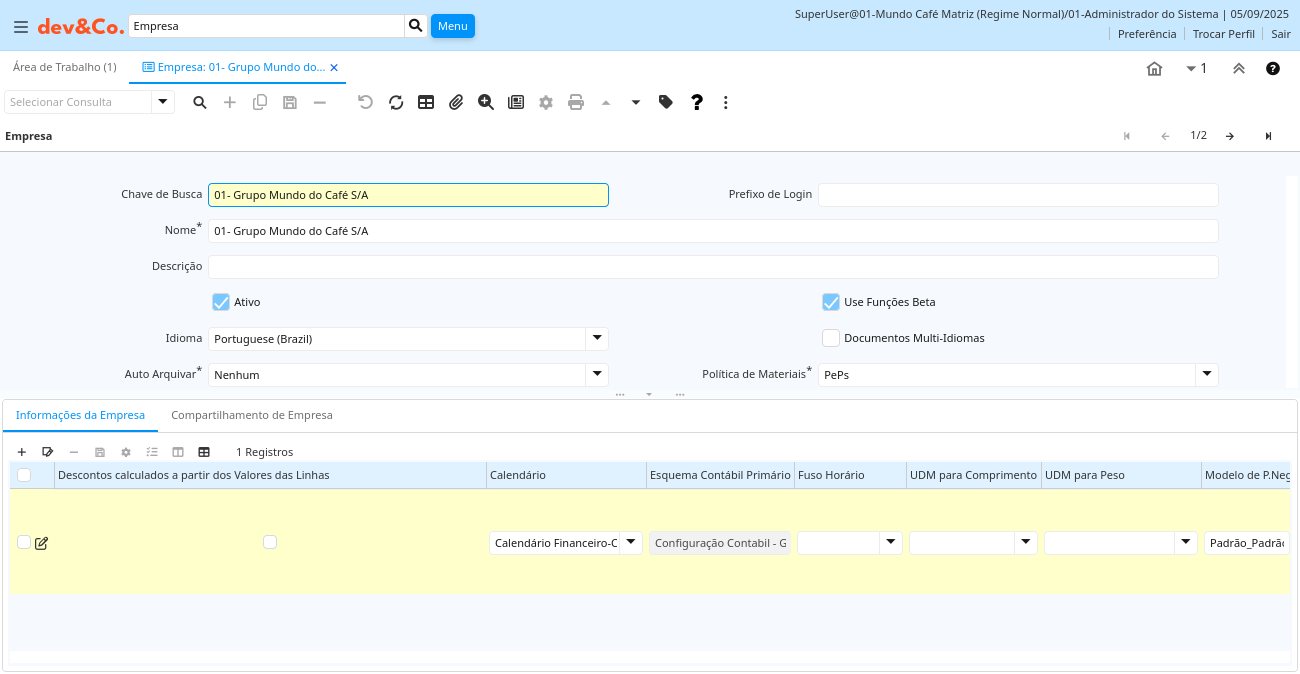Switch to Compartilhamento de Empresa tab
Screen dimensions: 1300x674
[x=251, y=415]
